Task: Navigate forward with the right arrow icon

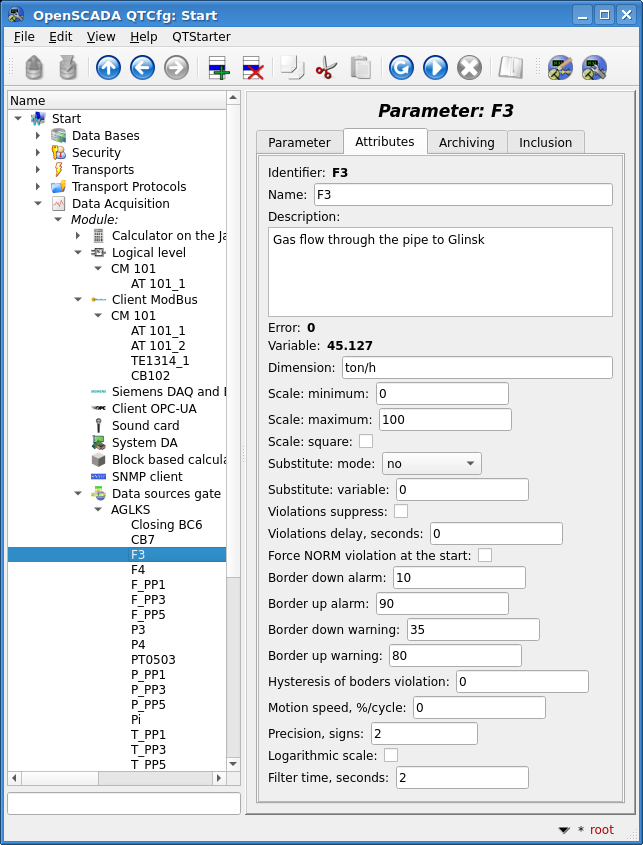Action: coord(176,68)
